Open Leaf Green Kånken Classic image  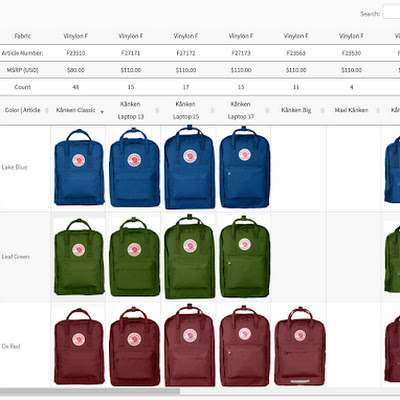[x=79, y=257]
